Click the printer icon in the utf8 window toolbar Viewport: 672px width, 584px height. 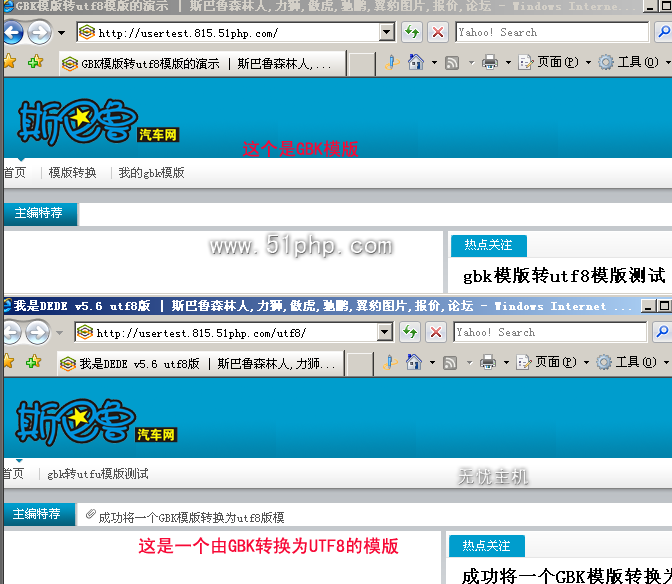click(489, 362)
